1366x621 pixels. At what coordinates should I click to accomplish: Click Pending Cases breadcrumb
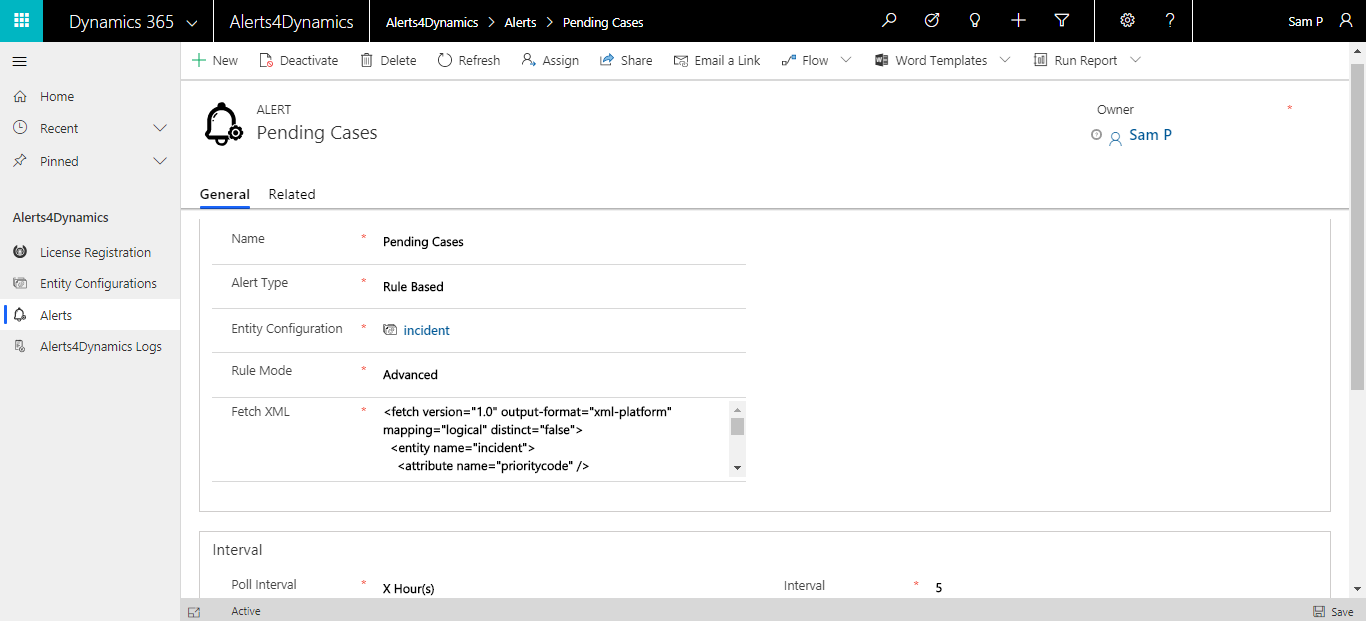click(603, 22)
